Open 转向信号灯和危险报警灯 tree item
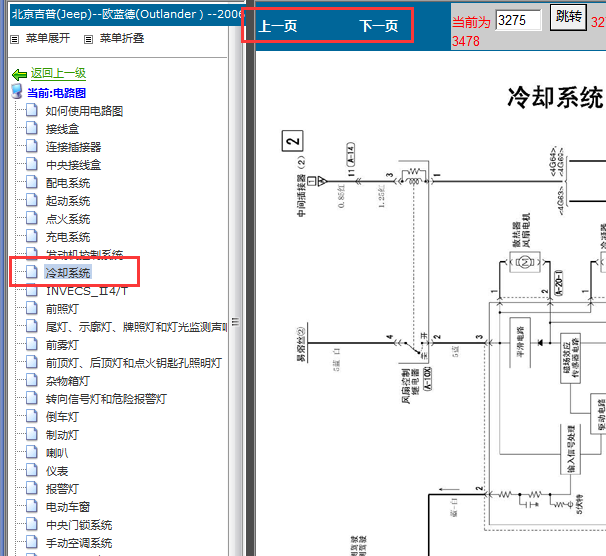 coord(106,399)
